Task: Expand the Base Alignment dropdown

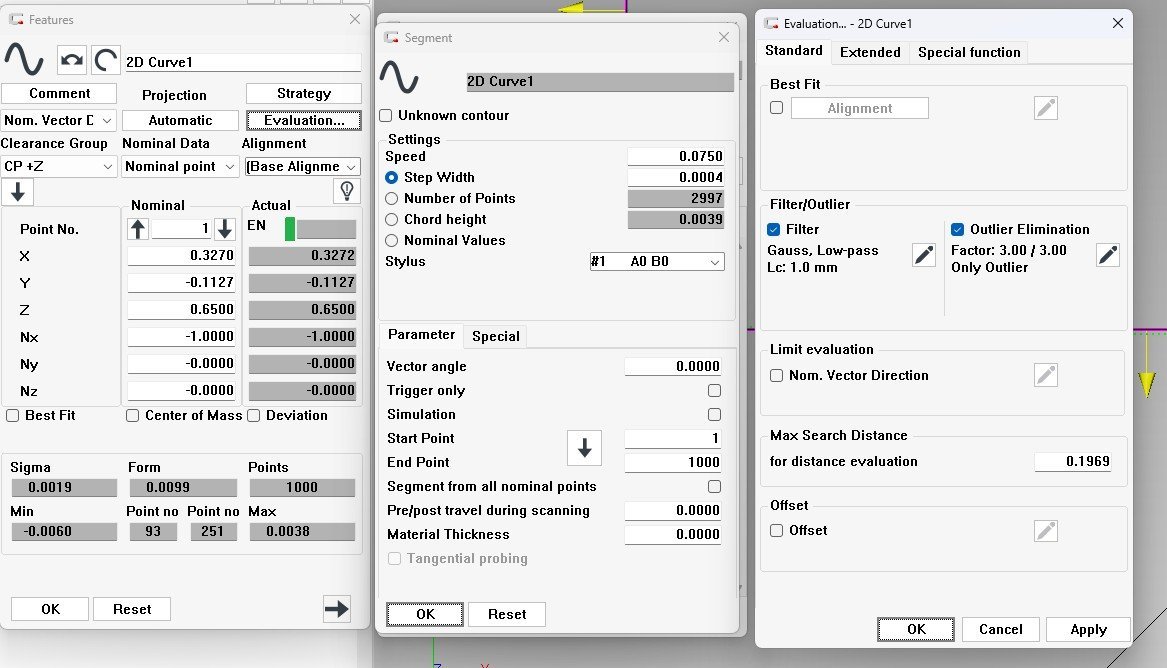Action: pyautogui.click(x=302, y=167)
